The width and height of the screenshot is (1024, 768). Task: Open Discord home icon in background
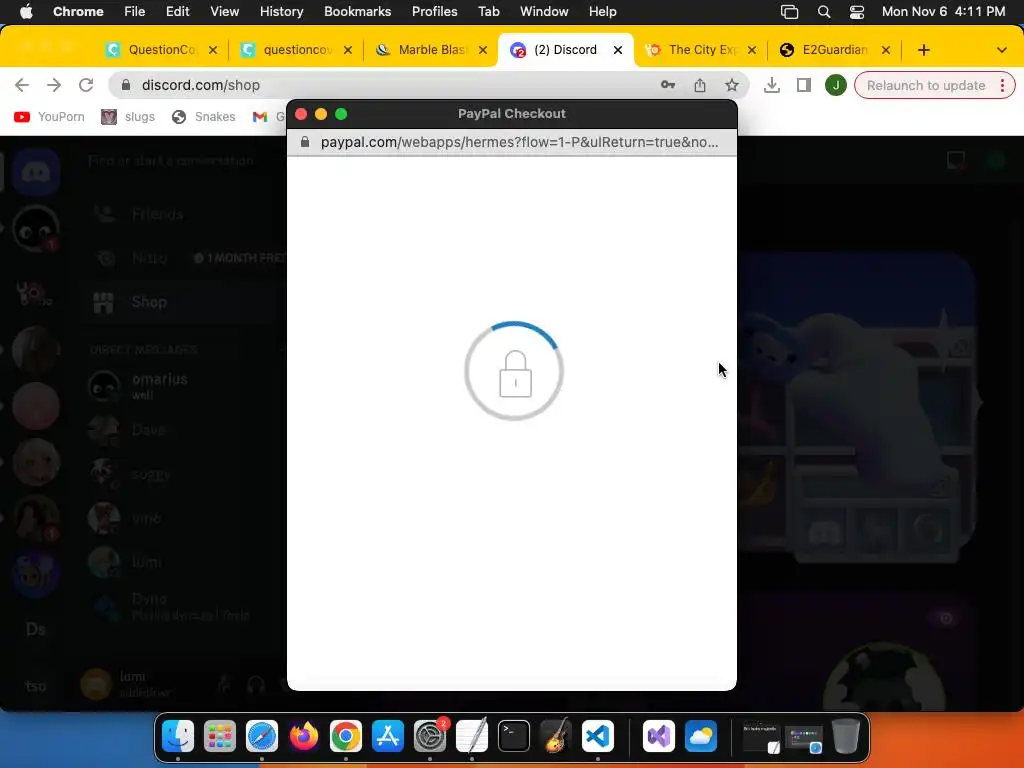pos(36,172)
